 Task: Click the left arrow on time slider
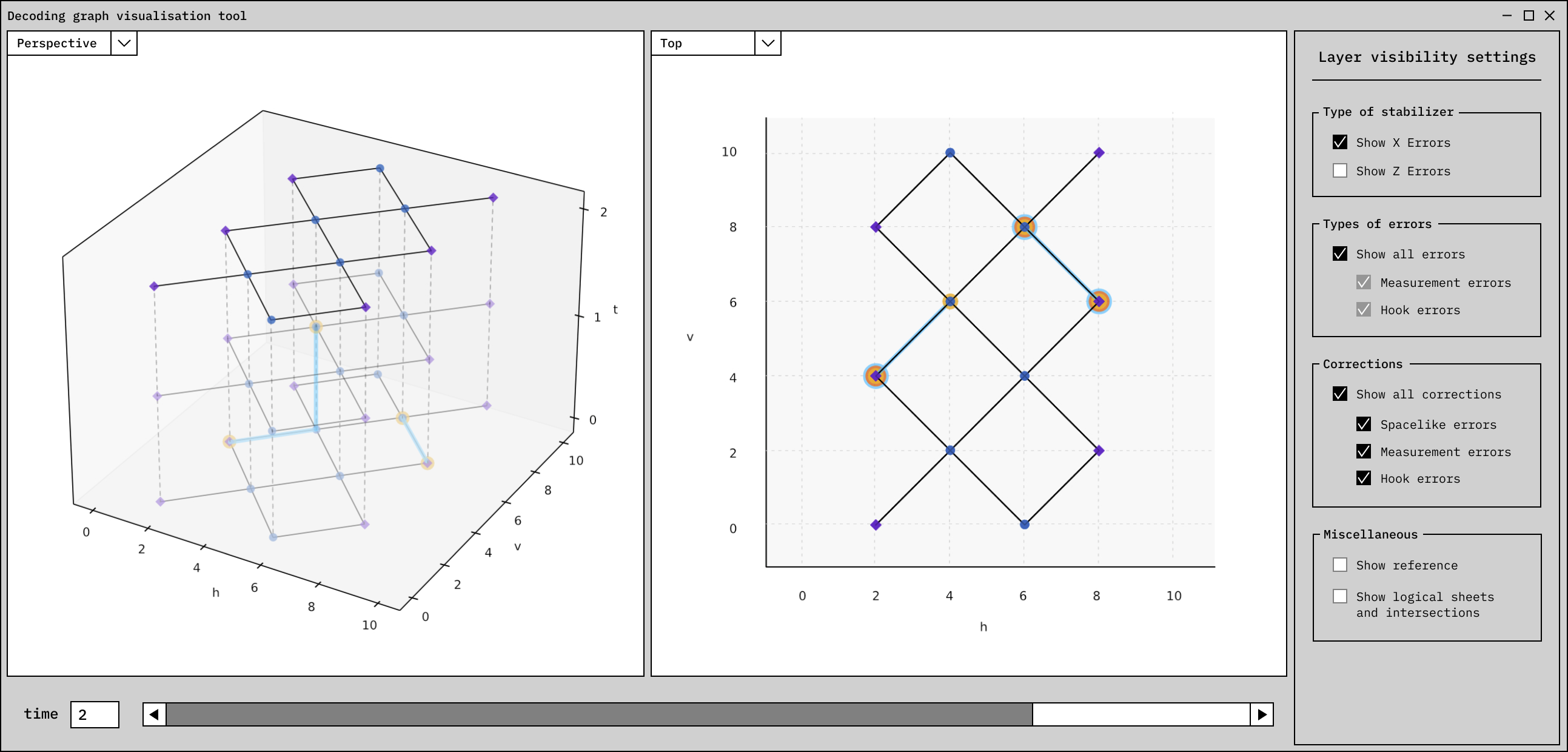[x=155, y=714]
